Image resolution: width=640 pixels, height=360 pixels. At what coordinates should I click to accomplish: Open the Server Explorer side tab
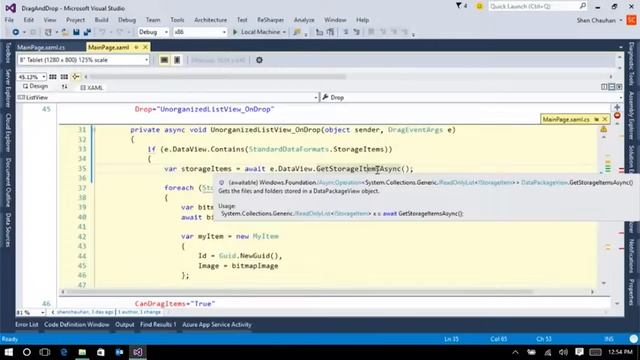point(8,88)
